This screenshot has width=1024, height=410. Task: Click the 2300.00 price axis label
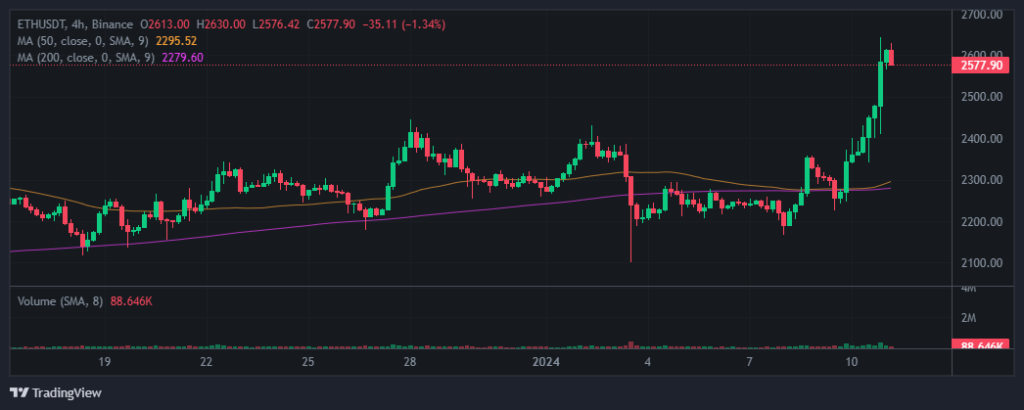(x=980, y=180)
